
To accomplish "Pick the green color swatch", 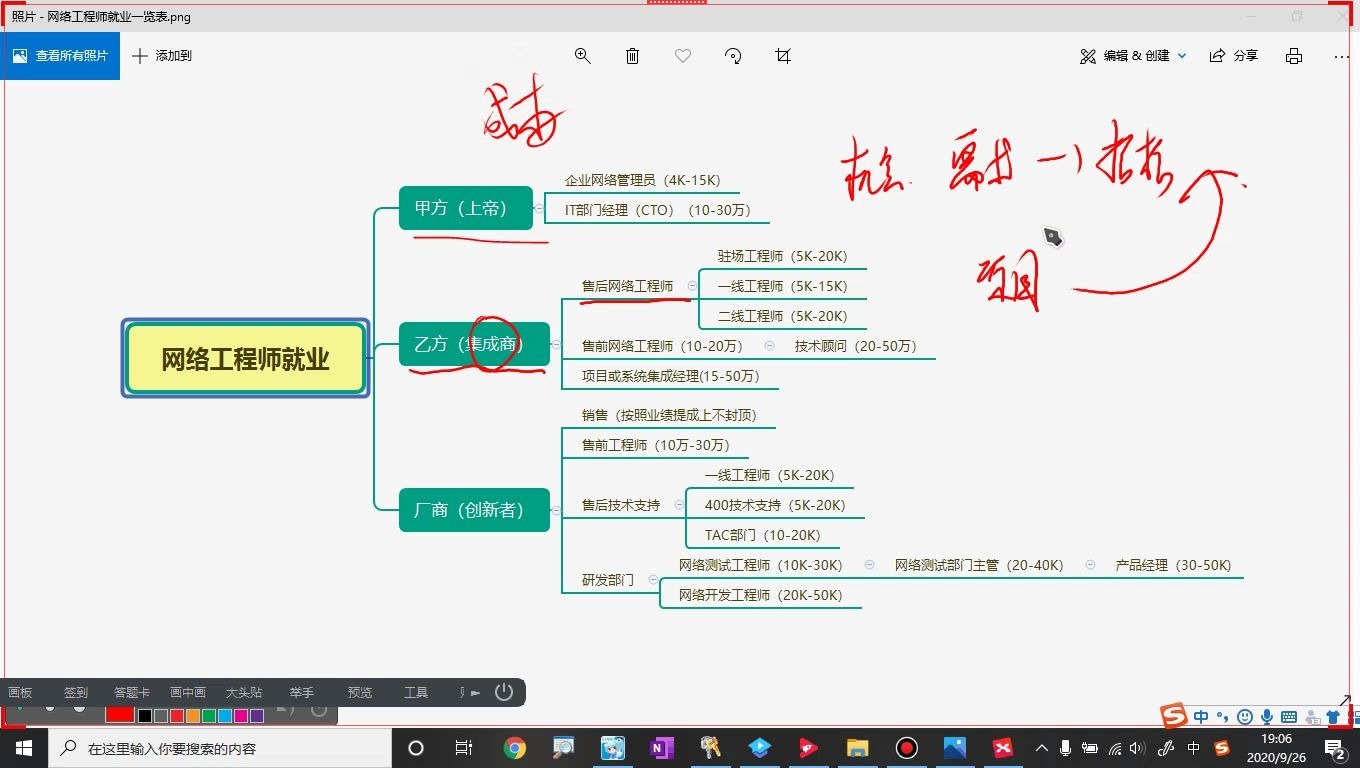I will pos(209,716).
